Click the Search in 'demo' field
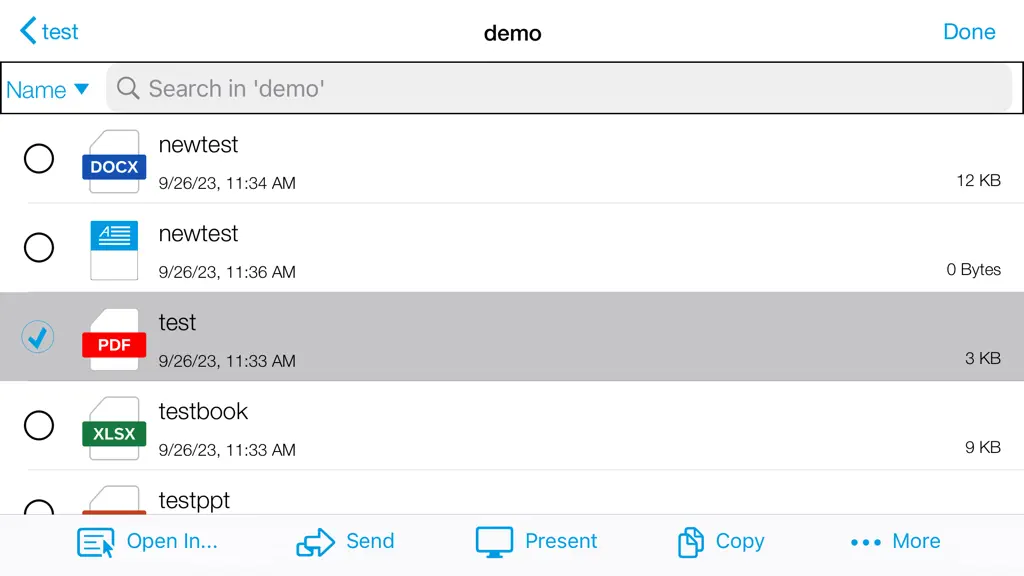 point(559,88)
